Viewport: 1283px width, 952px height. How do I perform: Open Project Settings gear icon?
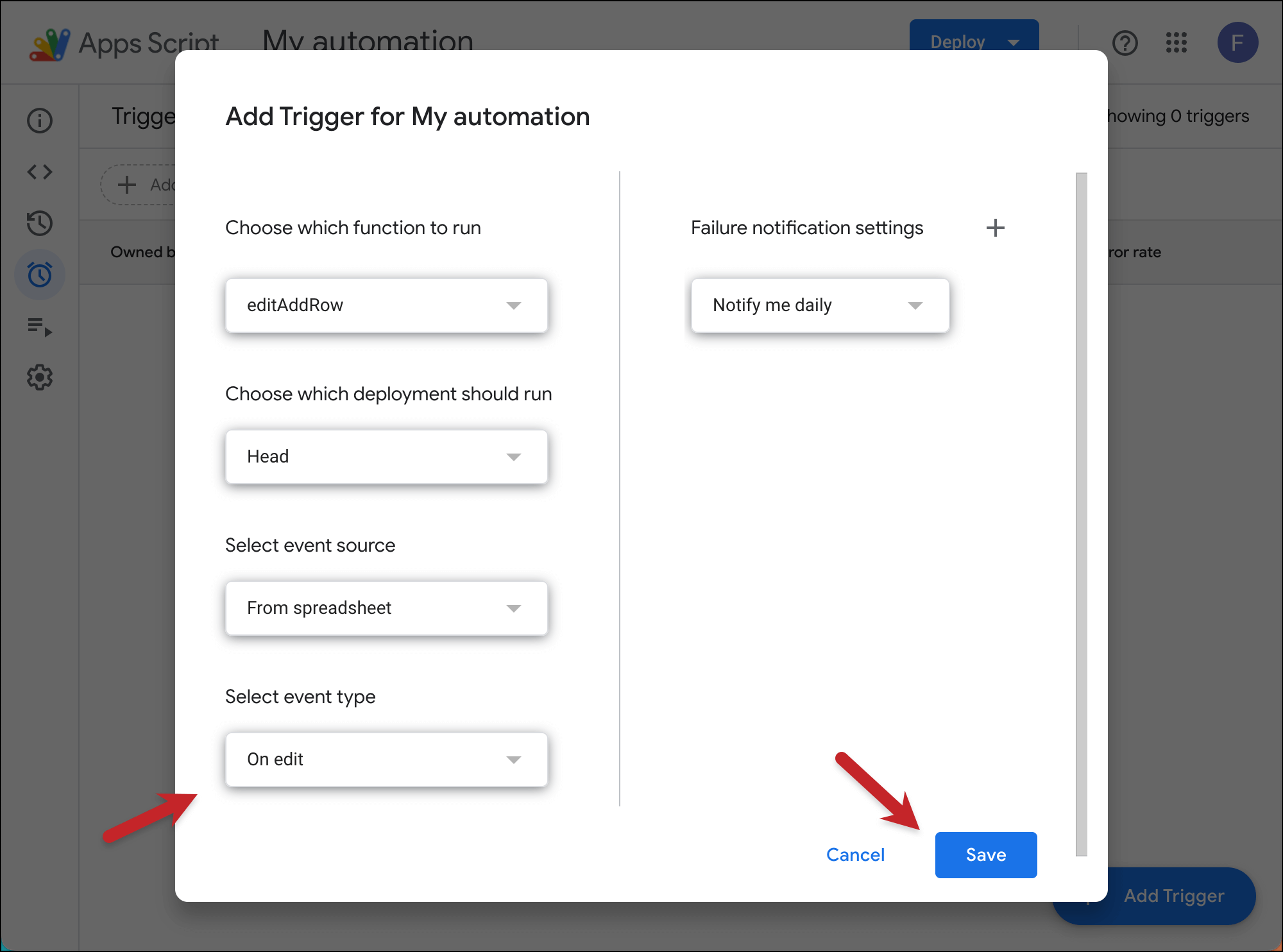(x=40, y=377)
